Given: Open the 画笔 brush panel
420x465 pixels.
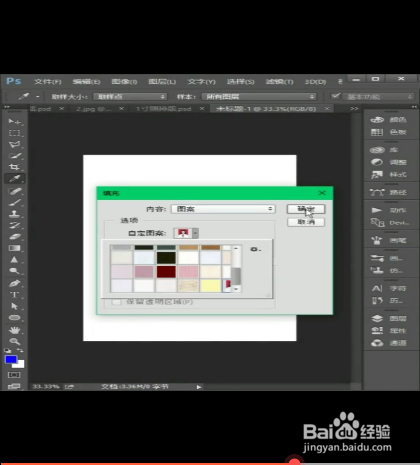Looking at the screenshot, I should click(389, 240).
